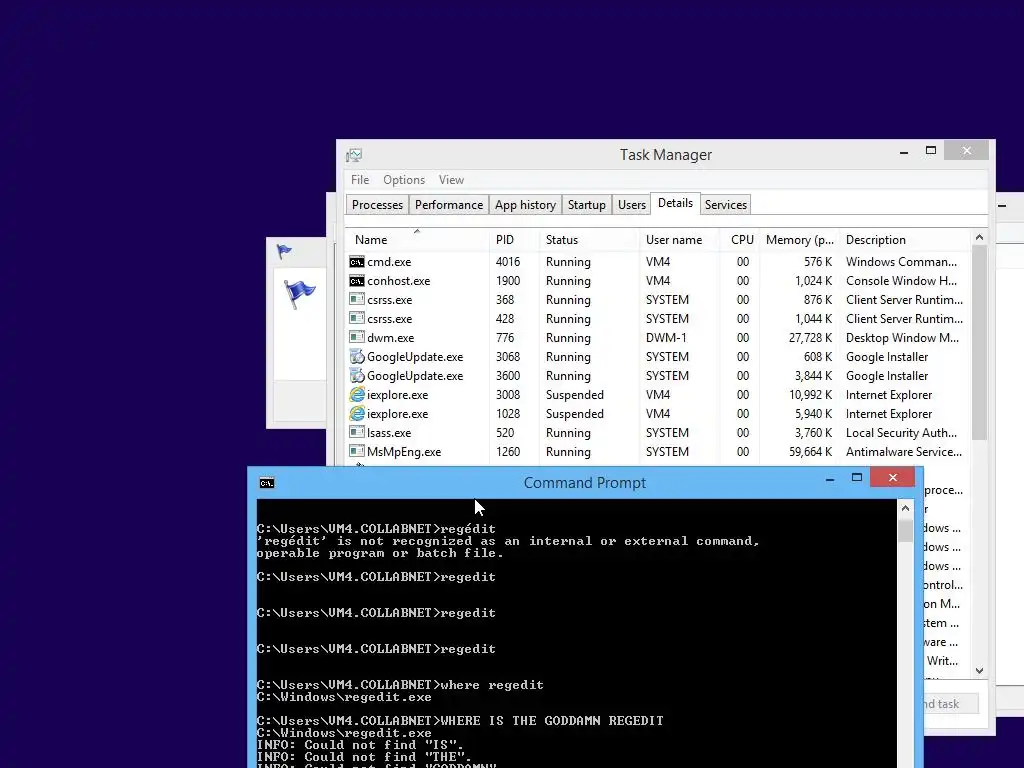
Task: Sort by the Name column header
Action: [417, 240]
